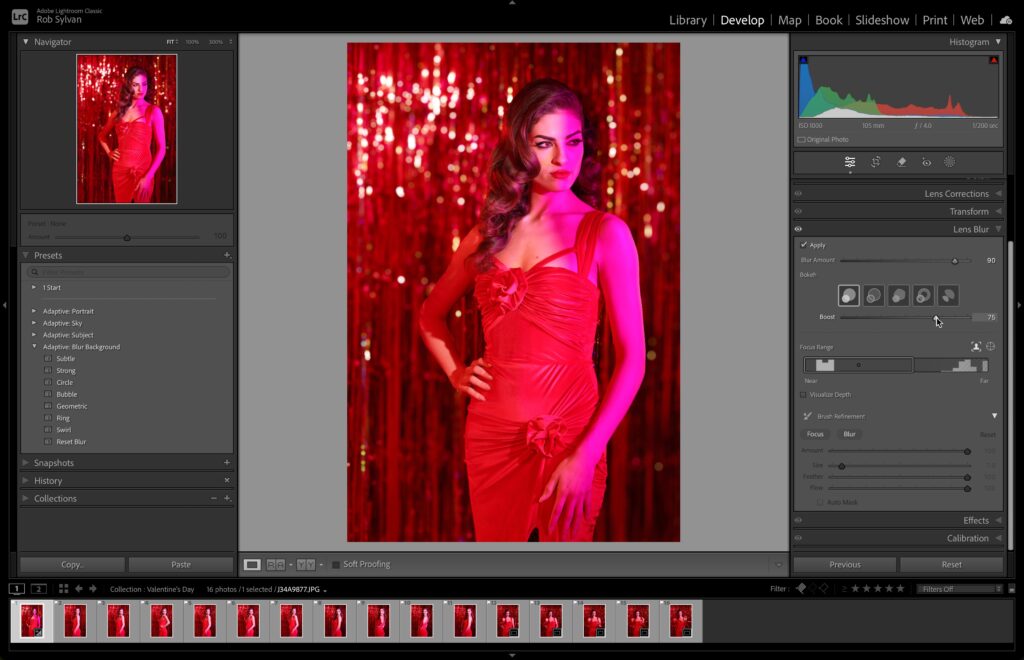Click the Previous button
Image resolution: width=1024 pixels, height=660 pixels.
click(x=845, y=565)
